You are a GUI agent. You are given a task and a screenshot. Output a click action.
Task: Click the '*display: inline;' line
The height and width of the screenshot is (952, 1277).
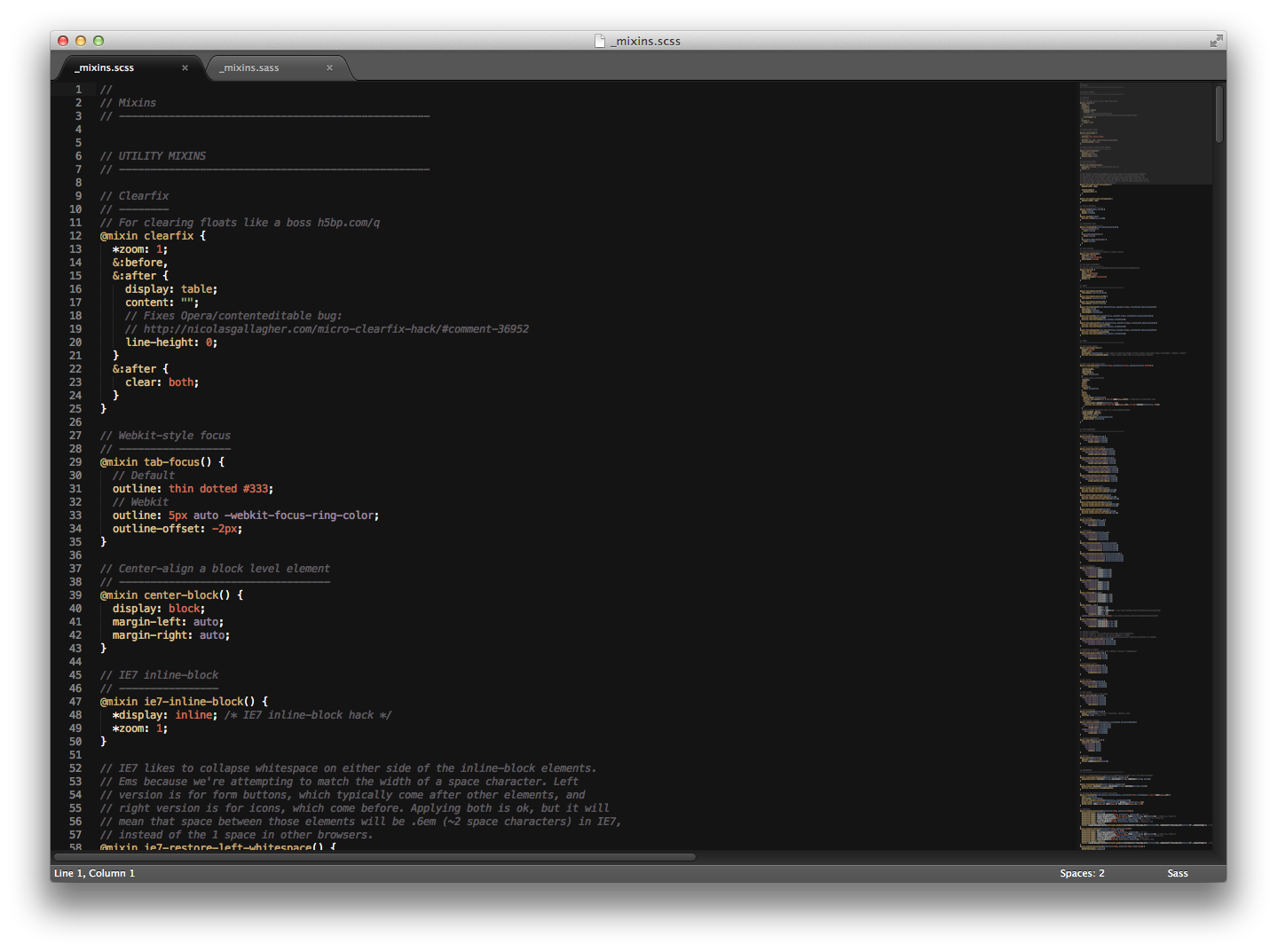pyautogui.click(x=165, y=715)
